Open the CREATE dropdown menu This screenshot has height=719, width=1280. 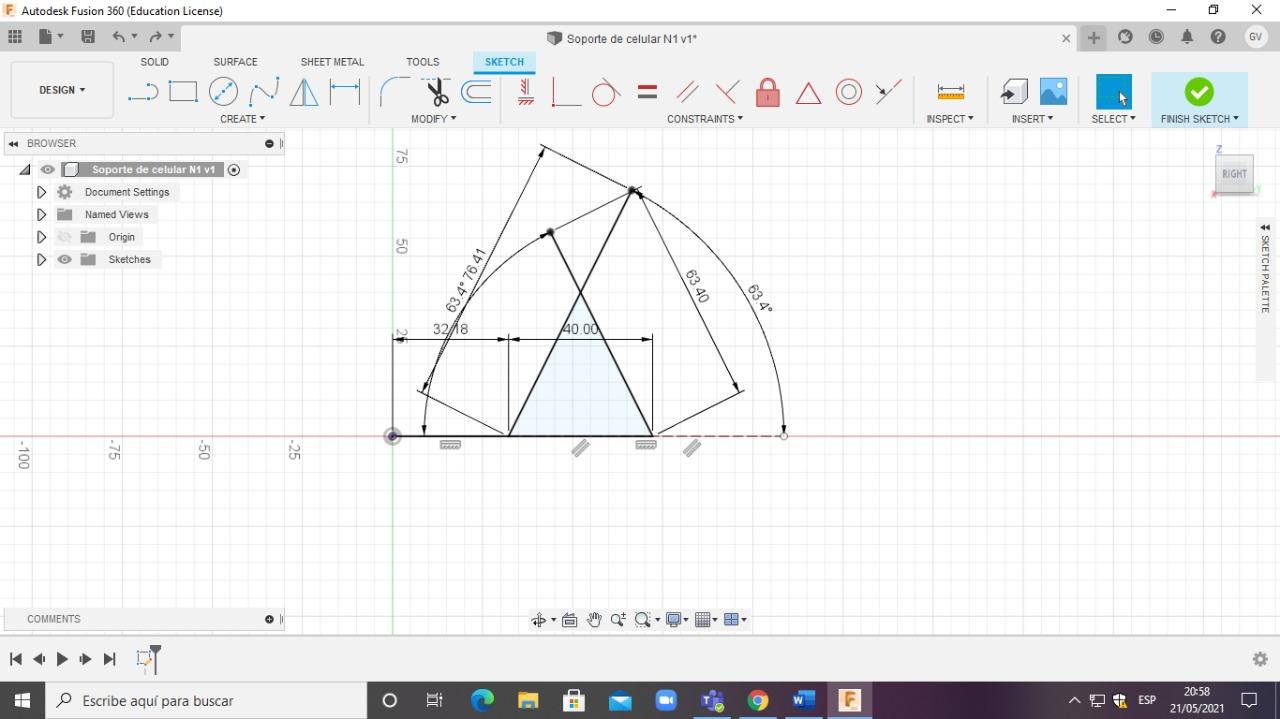243,119
